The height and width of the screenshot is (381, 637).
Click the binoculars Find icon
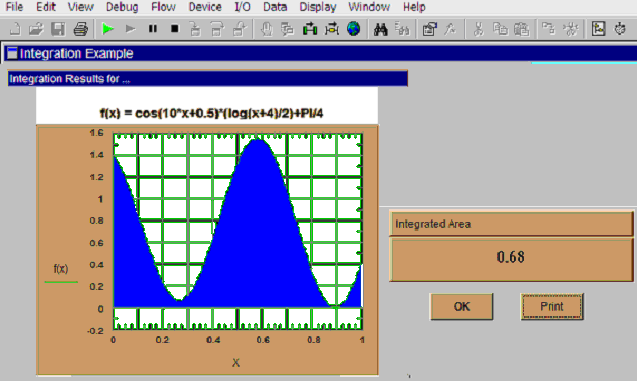point(380,29)
